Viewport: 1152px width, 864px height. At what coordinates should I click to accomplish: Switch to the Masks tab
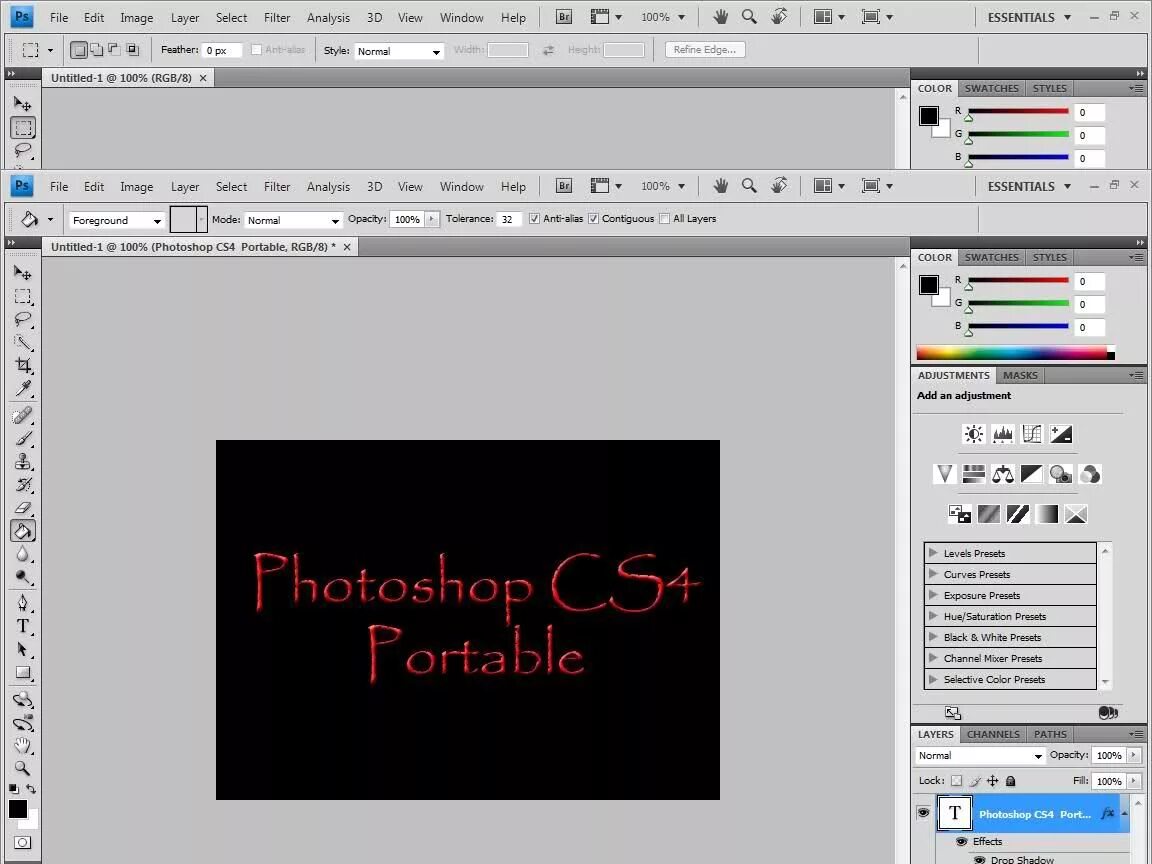pos(1020,375)
